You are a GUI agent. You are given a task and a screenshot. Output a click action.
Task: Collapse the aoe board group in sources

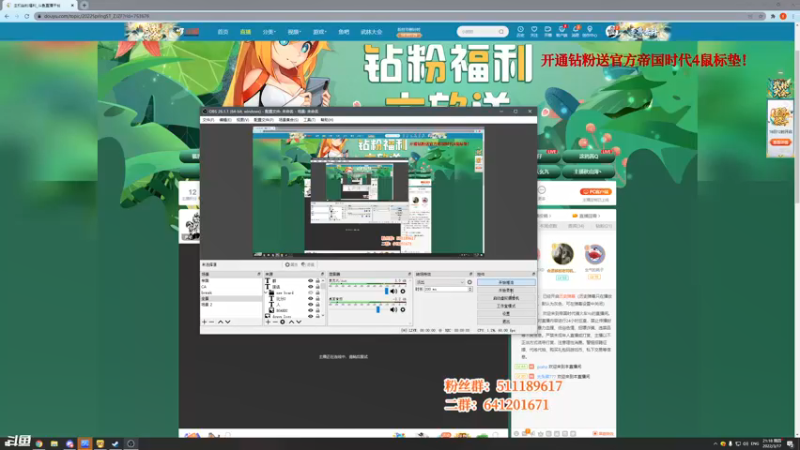pyautogui.click(x=266, y=293)
